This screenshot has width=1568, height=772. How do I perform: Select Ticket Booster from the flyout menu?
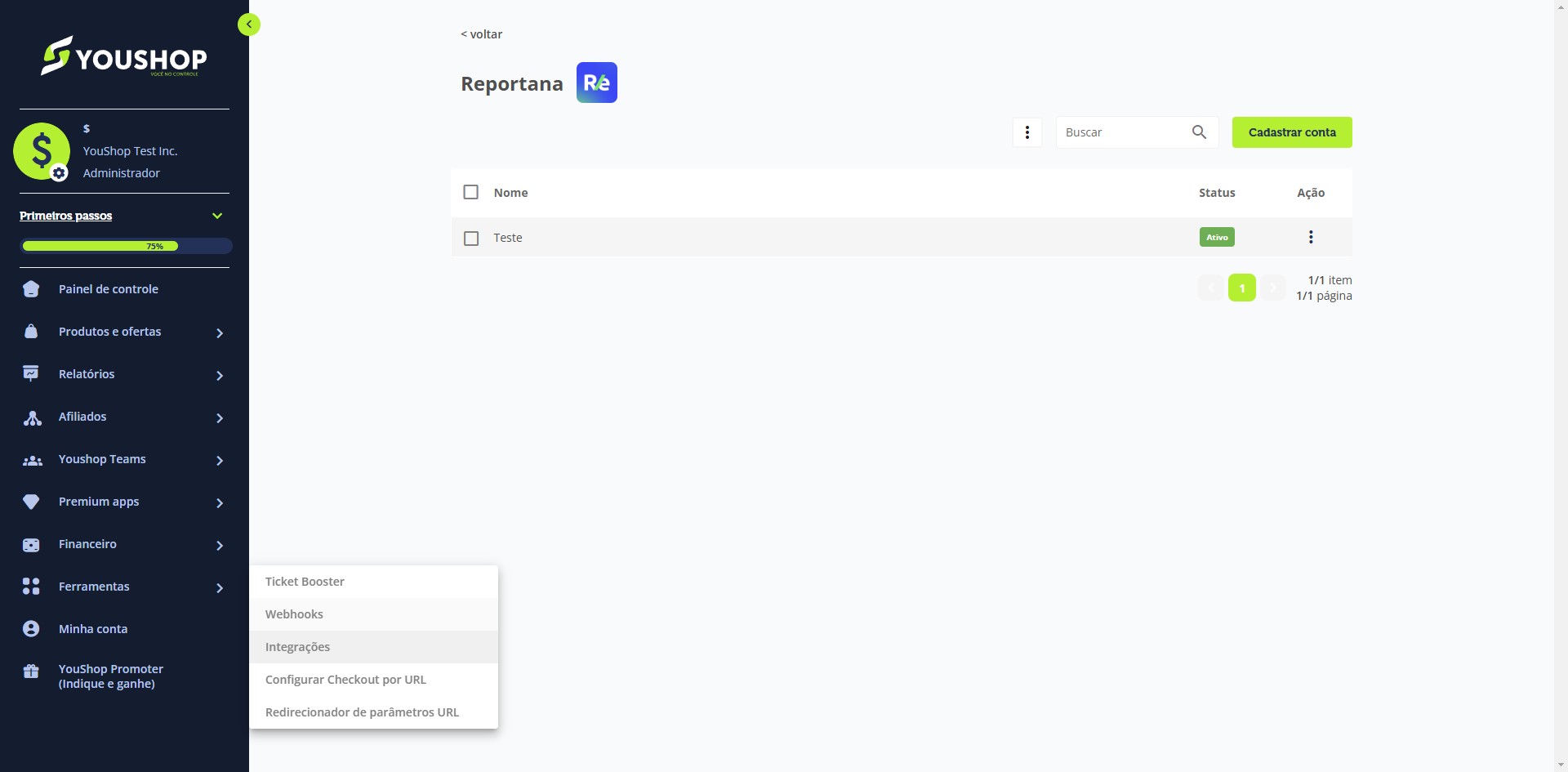pos(374,582)
